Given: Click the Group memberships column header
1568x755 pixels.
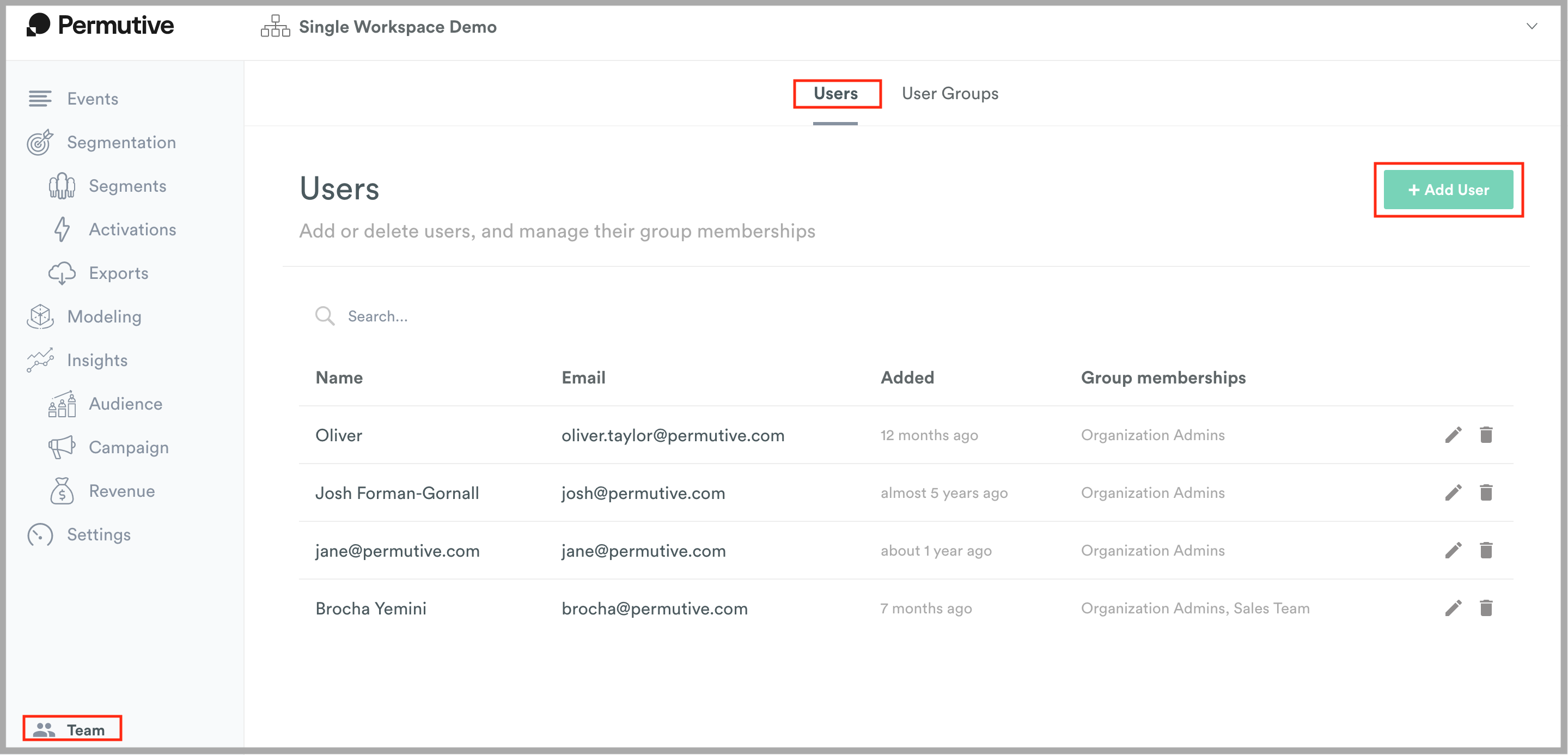Looking at the screenshot, I should (1163, 377).
